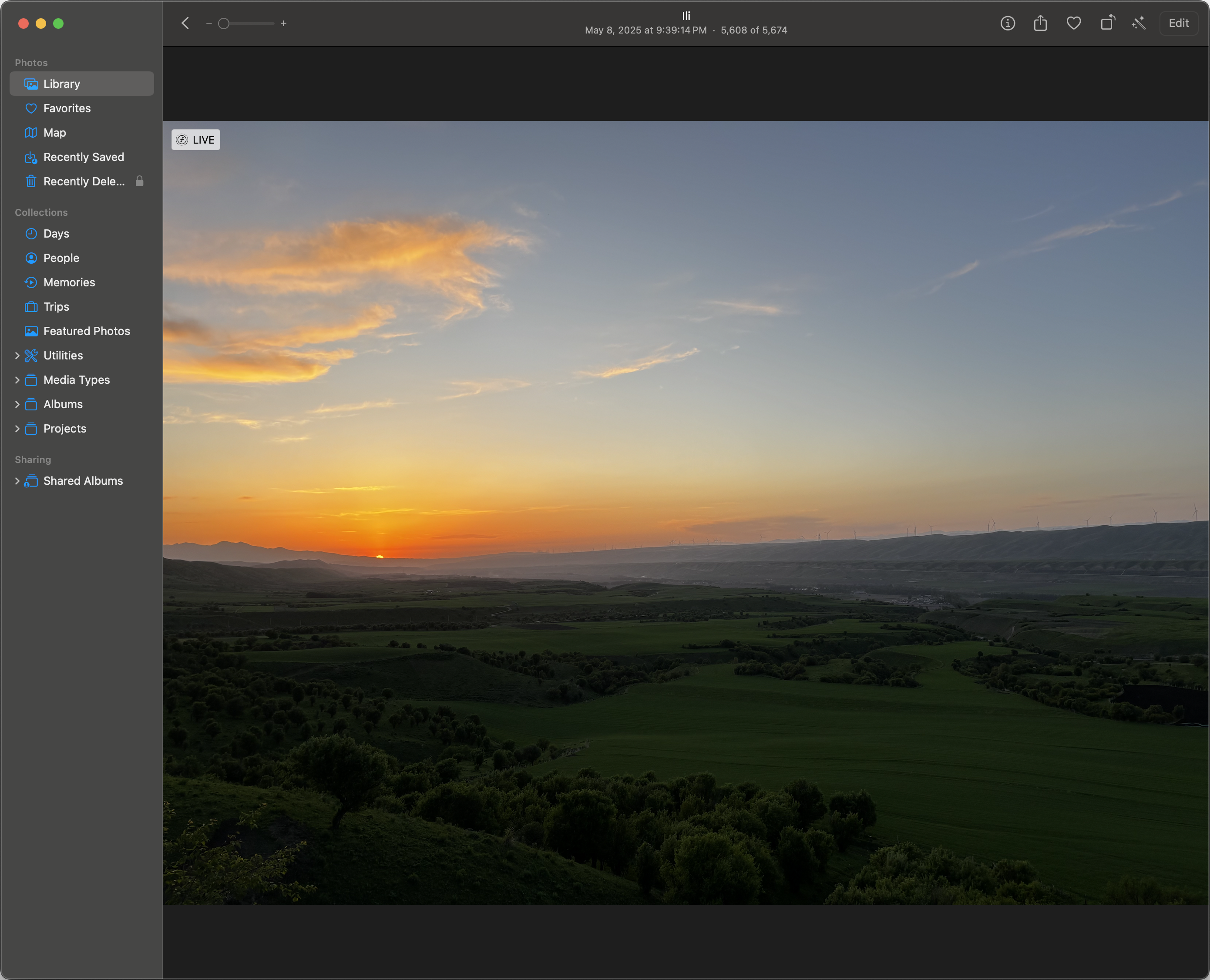Screen dimensions: 1210x980
Task: Expand the Media Types group
Action: click(x=17, y=380)
